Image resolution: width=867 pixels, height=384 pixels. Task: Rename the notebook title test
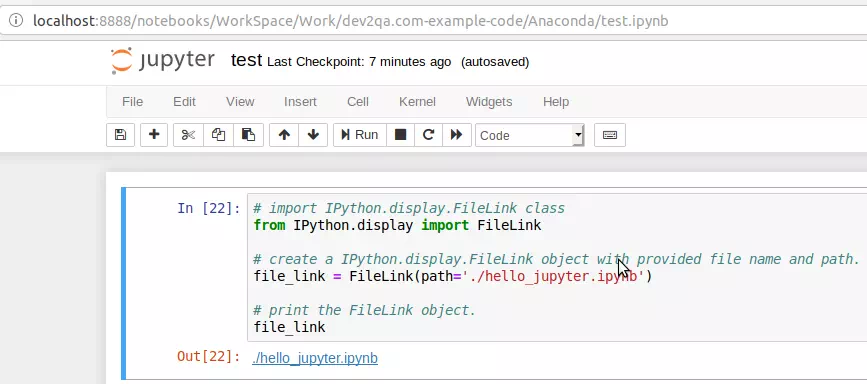tap(246, 60)
